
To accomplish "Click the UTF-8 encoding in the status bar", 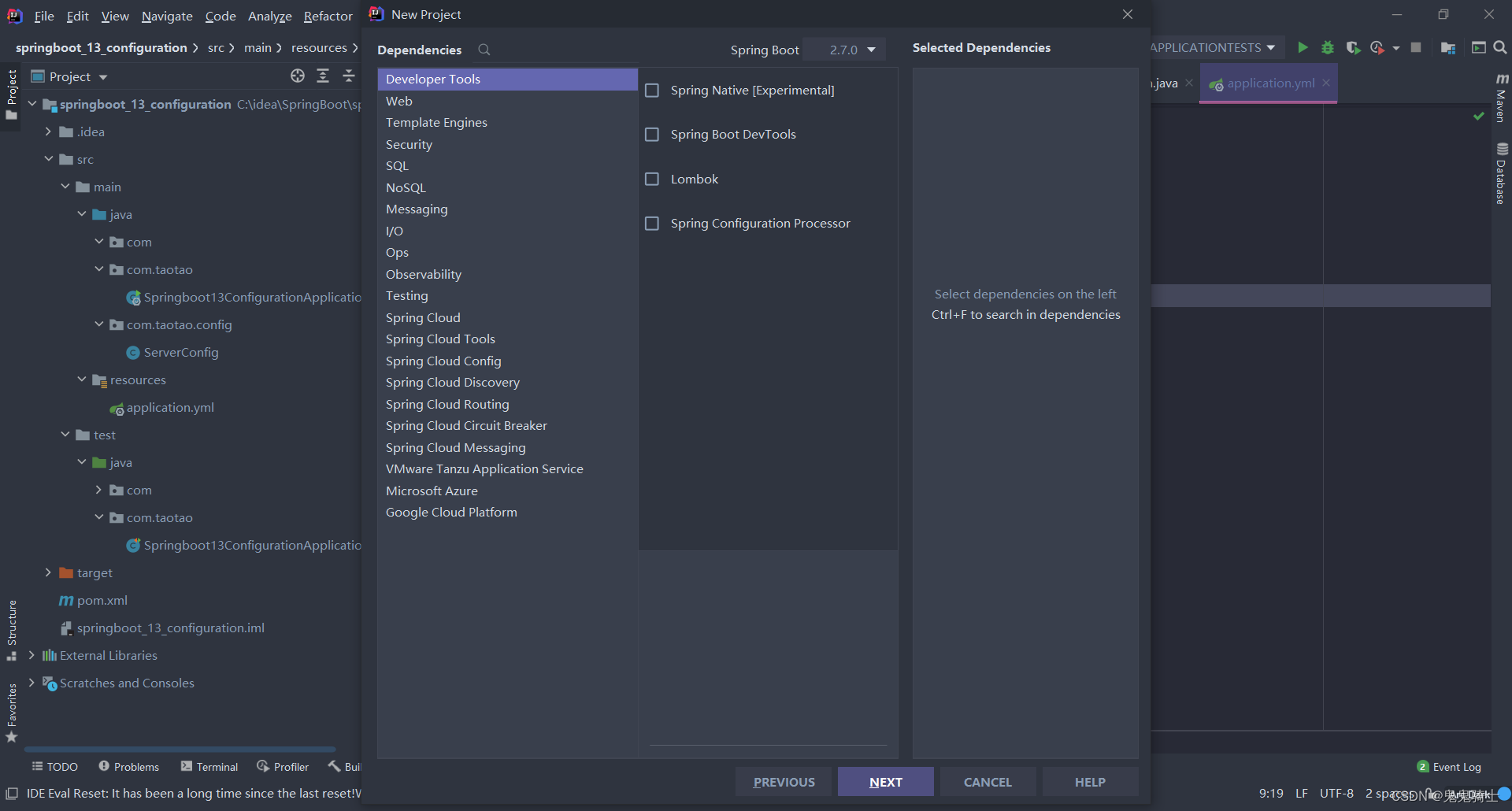I will 1336,793.
